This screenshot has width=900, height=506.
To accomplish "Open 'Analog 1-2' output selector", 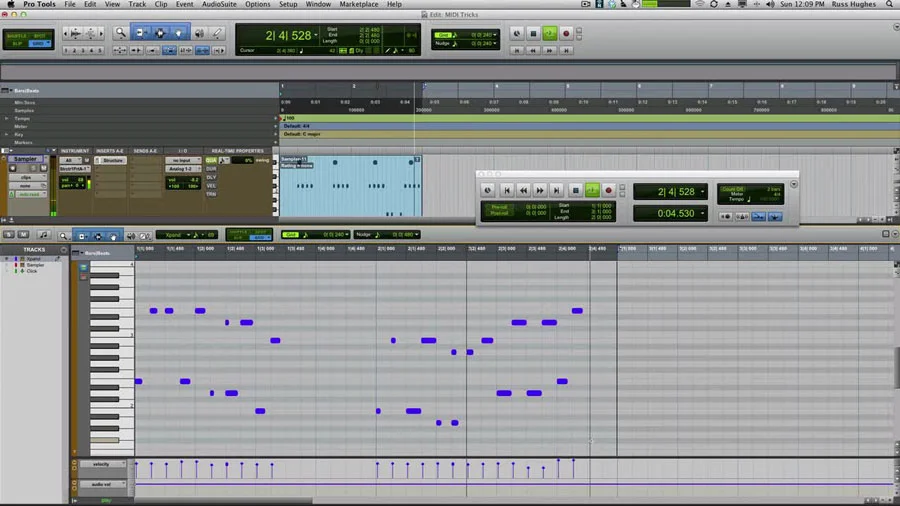I will coord(183,169).
